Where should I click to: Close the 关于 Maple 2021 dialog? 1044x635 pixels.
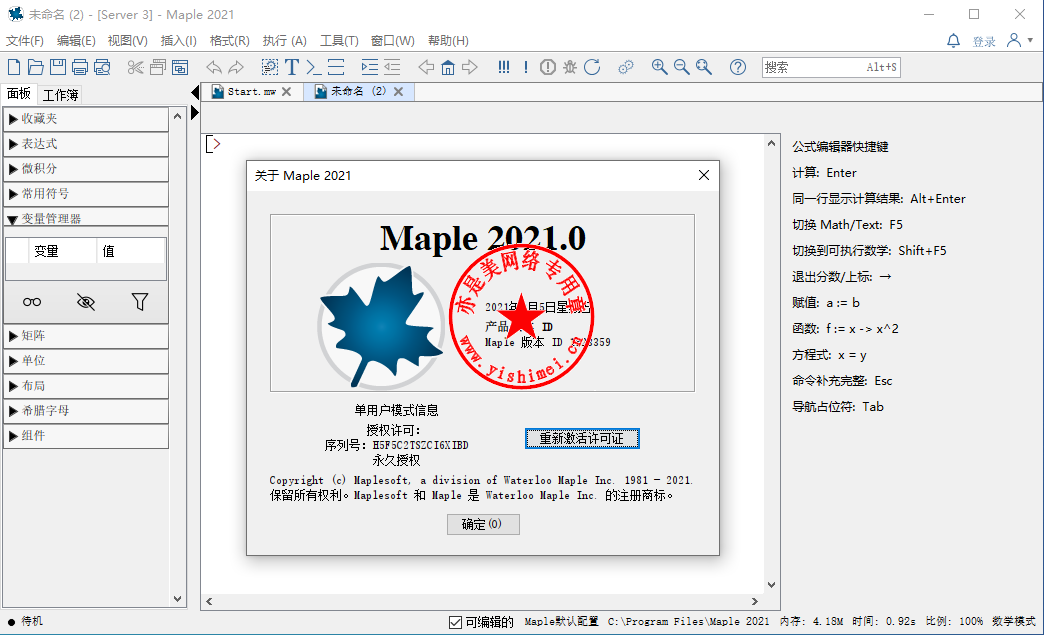point(704,175)
